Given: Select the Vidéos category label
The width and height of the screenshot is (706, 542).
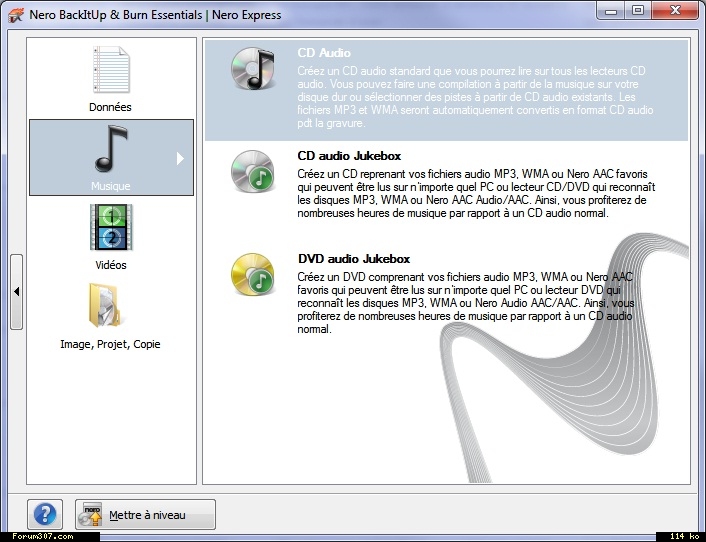Looking at the screenshot, I should 111,265.
